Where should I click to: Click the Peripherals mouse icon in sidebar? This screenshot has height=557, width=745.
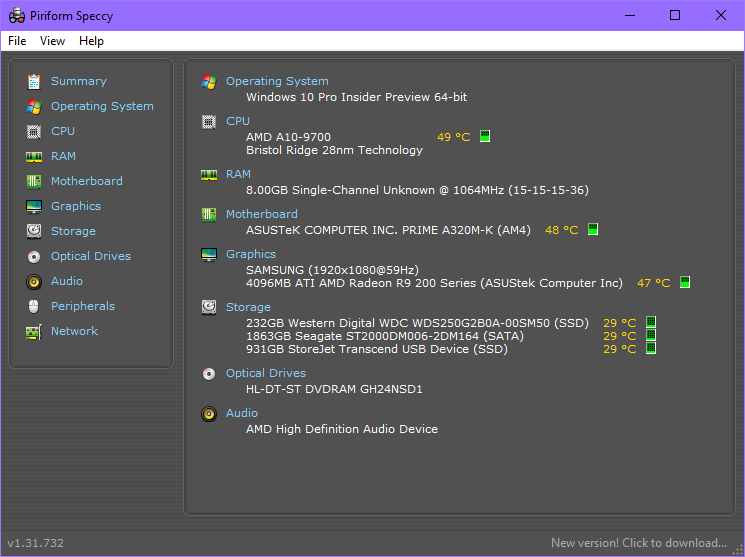coord(34,306)
